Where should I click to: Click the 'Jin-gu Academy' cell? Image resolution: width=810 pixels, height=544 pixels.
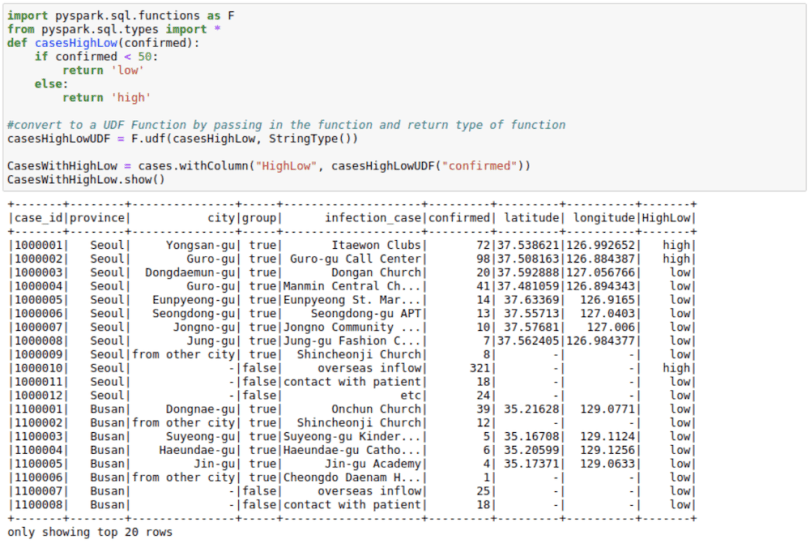coord(373,464)
